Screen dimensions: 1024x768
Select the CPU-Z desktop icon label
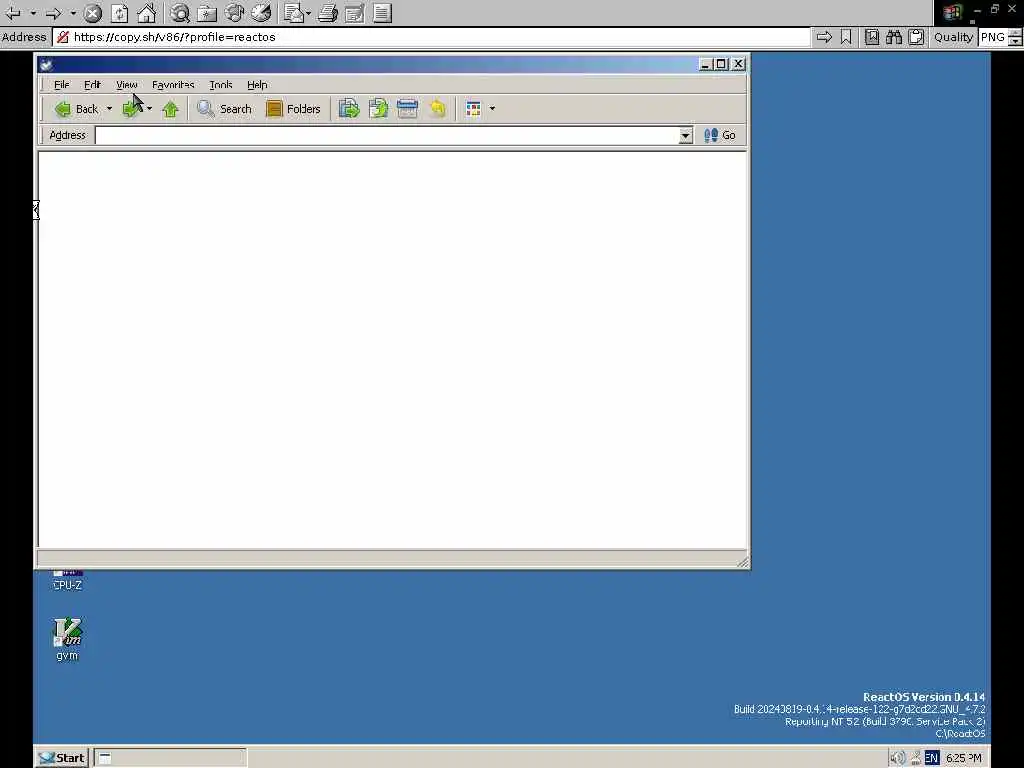pyautogui.click(x=67, y=585)
